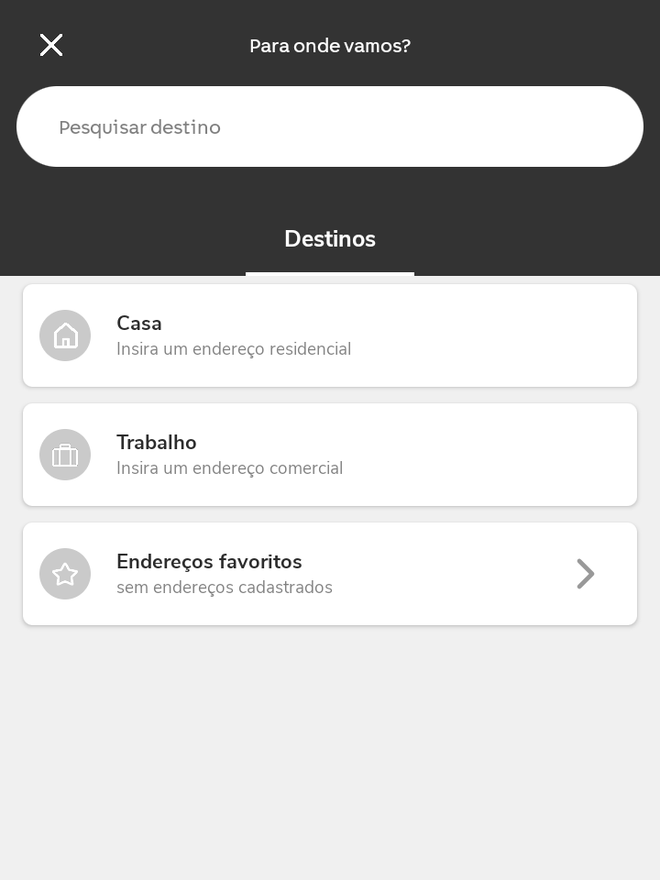Click the Endereços favoritos title text
Screen dimensions: 660x880
209,561
